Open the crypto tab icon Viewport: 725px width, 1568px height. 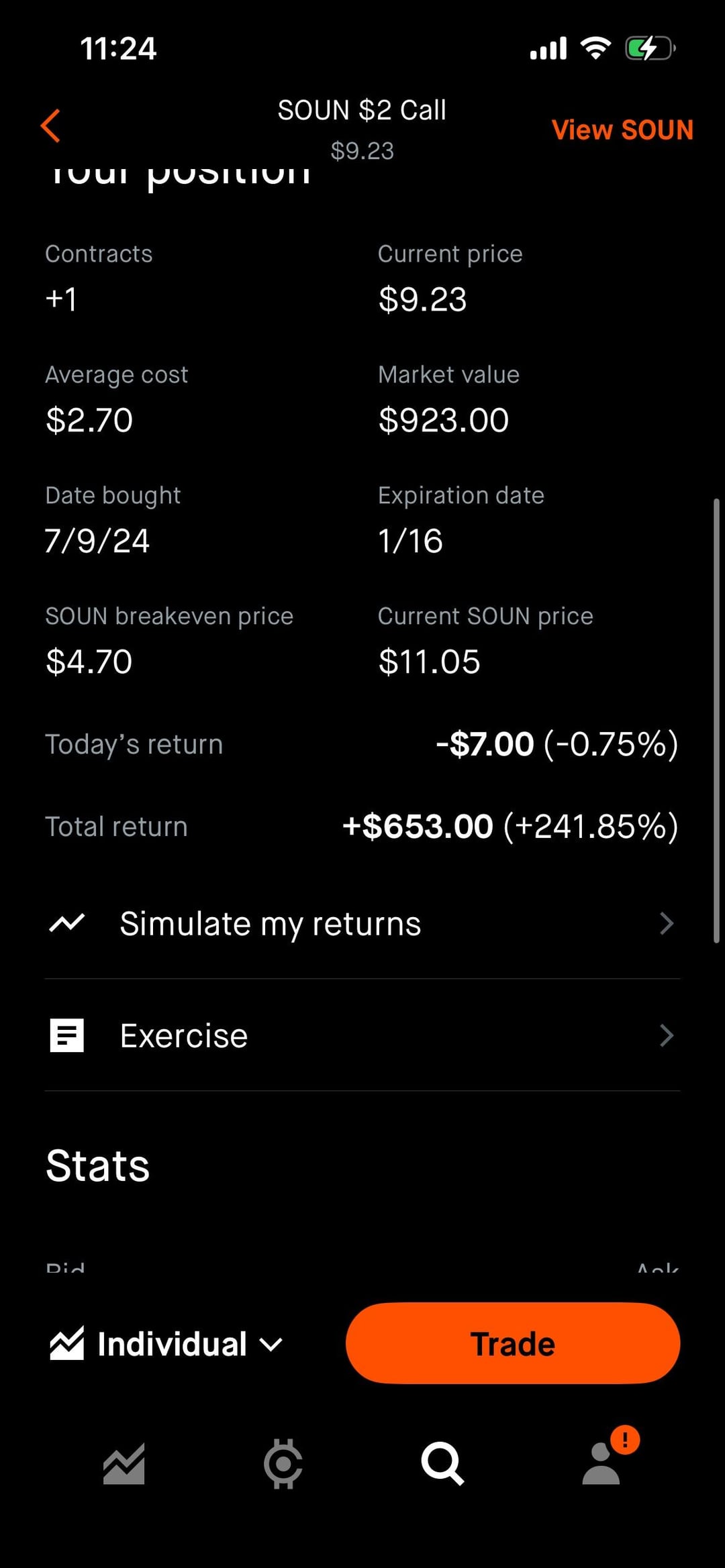point(283,1463)
